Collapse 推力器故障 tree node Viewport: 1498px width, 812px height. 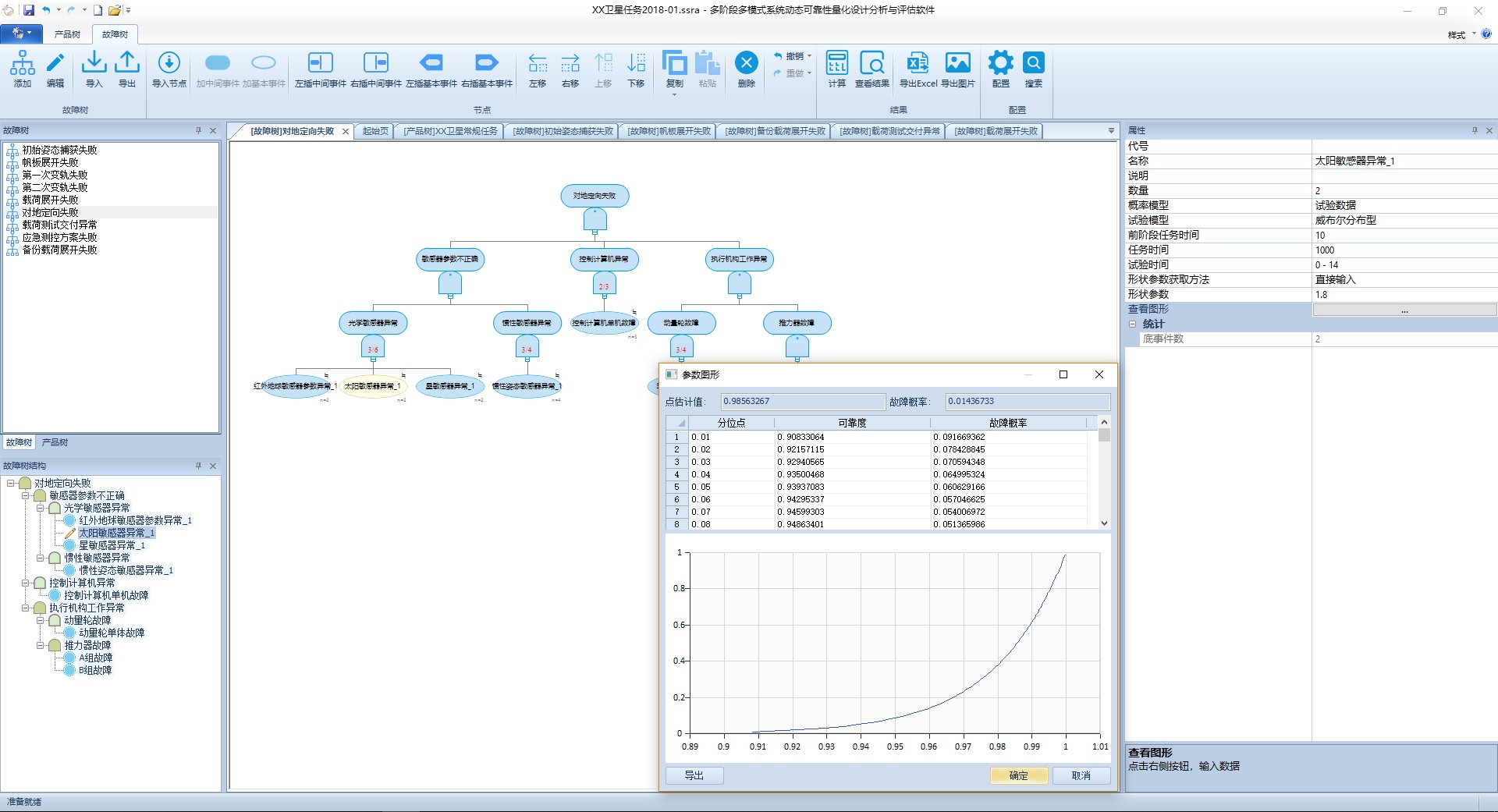(41, 645)
